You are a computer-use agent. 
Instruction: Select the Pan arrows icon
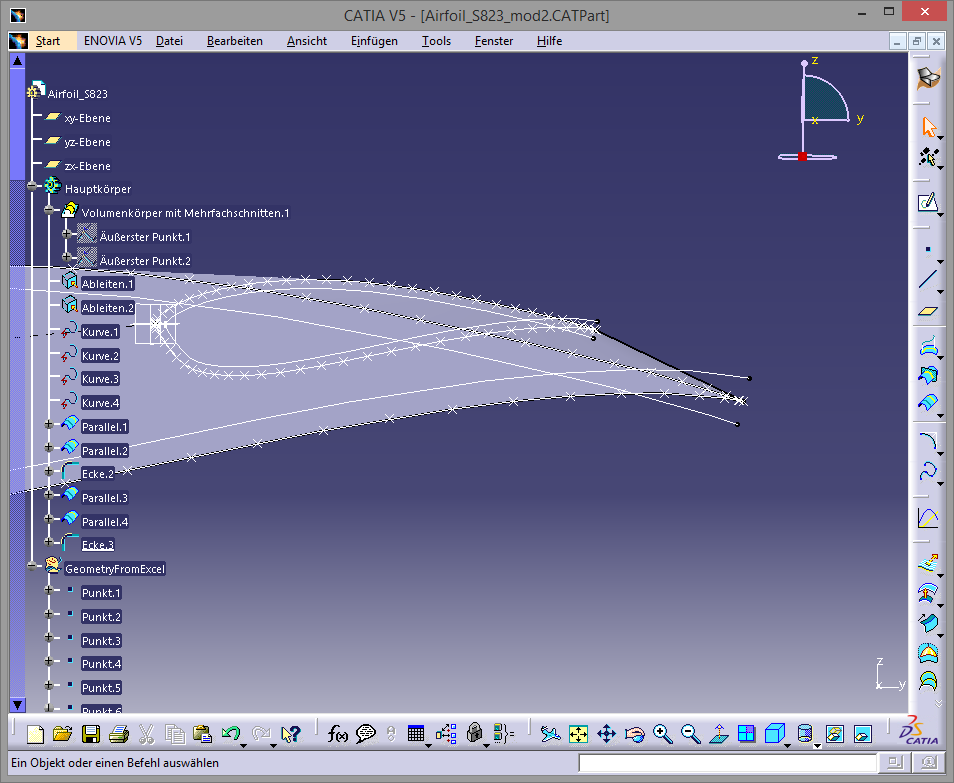pos(607,734)
